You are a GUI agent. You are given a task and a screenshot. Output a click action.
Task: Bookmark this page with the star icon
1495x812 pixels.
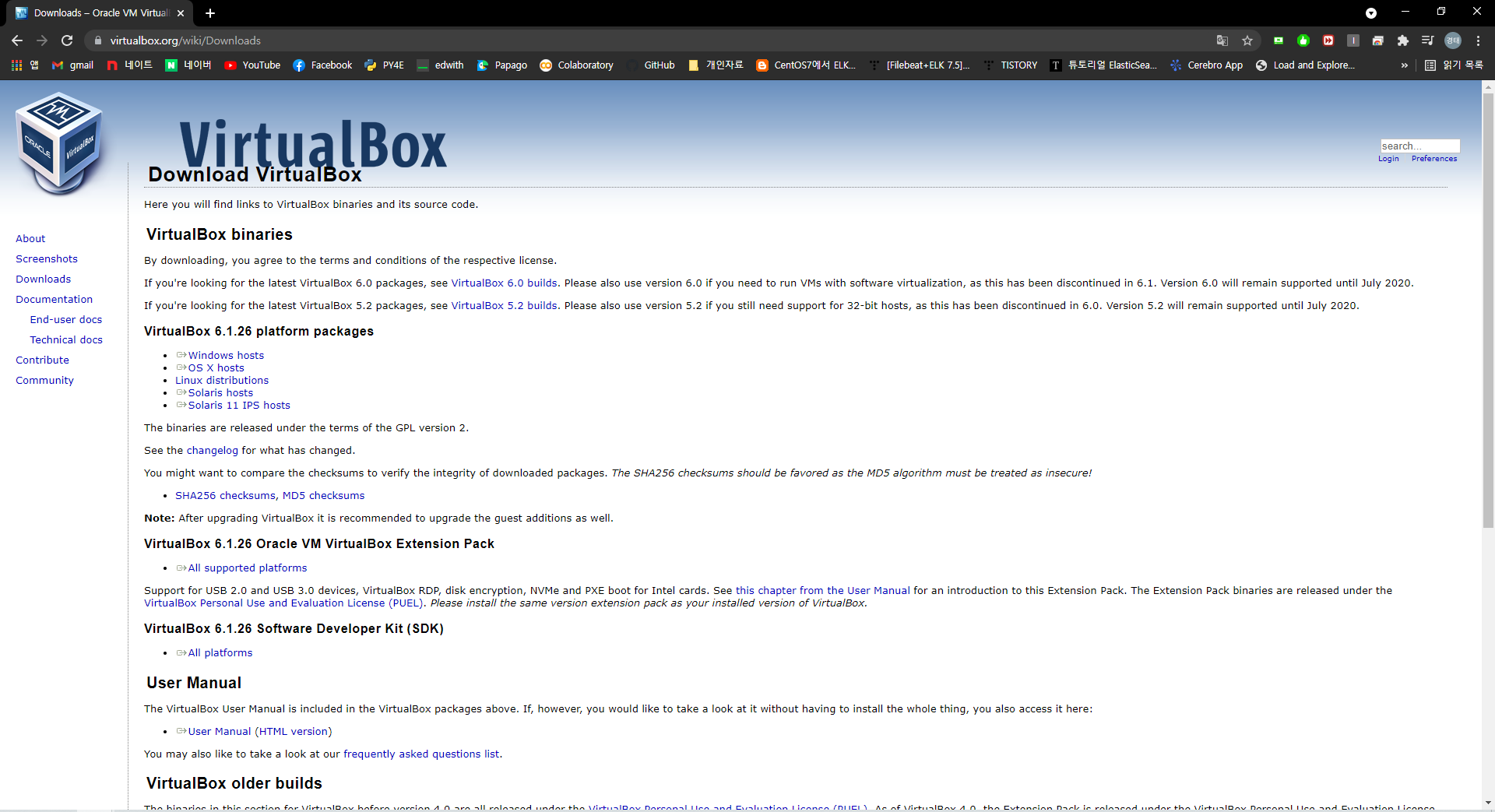coord(1247,40)
